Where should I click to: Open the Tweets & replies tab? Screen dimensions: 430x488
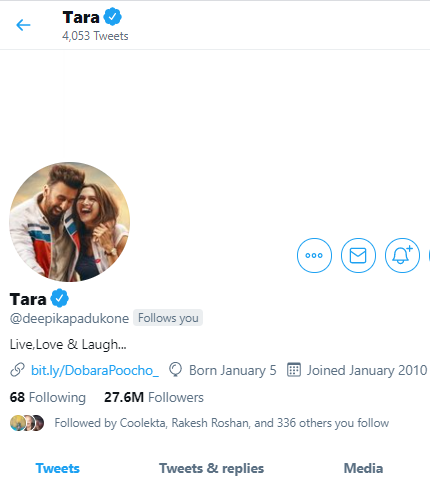(x=211, y=468)
